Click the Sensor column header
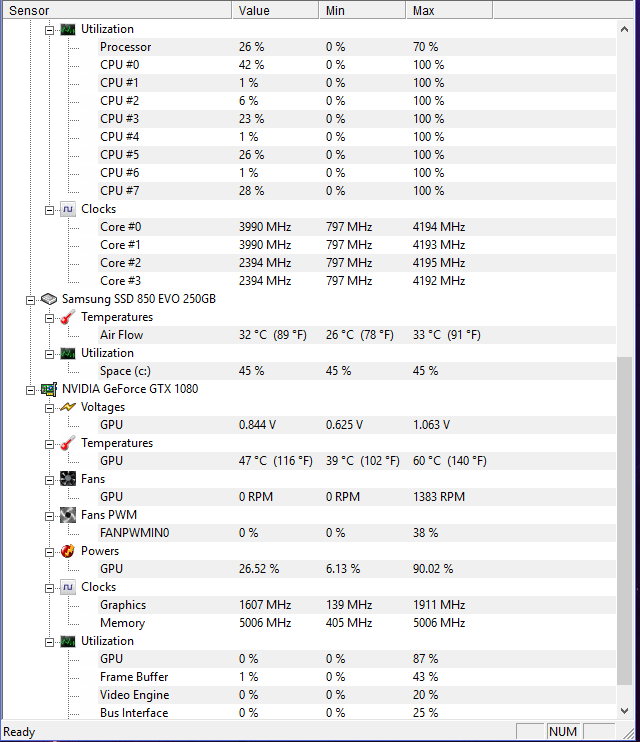Image resolution: width=640 pixels, height=742 pixels. pos(117,10)
